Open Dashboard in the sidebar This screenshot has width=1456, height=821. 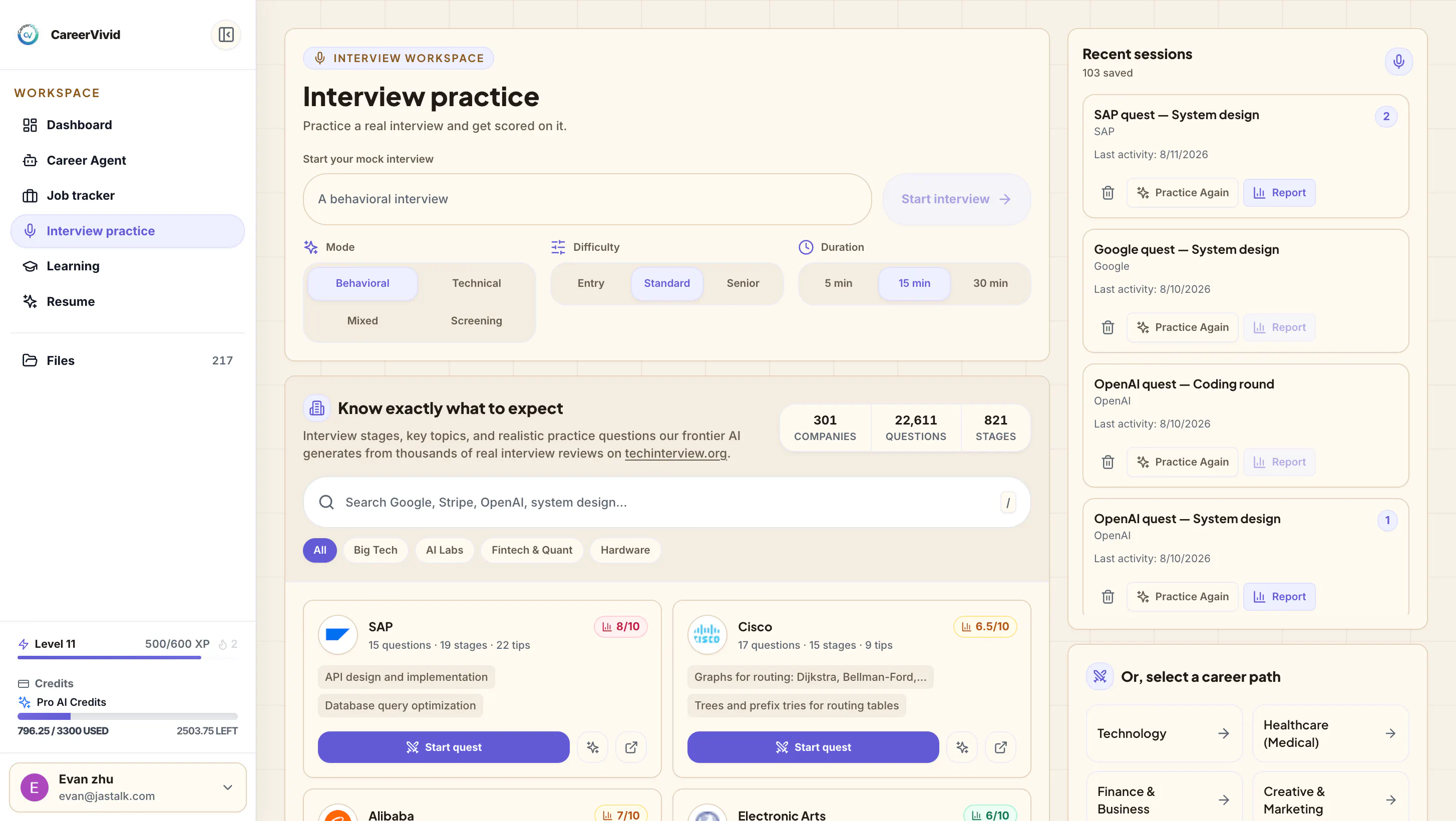[128, 125]
